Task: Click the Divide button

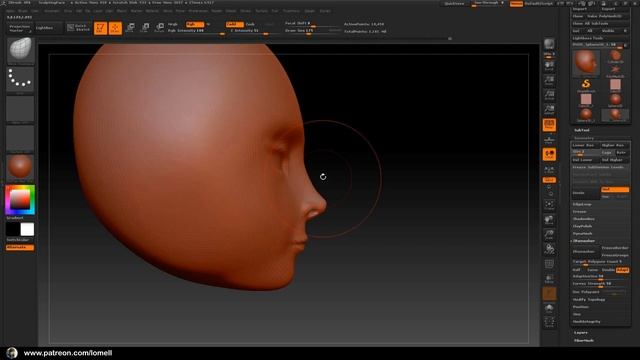Action: [586, 193]
